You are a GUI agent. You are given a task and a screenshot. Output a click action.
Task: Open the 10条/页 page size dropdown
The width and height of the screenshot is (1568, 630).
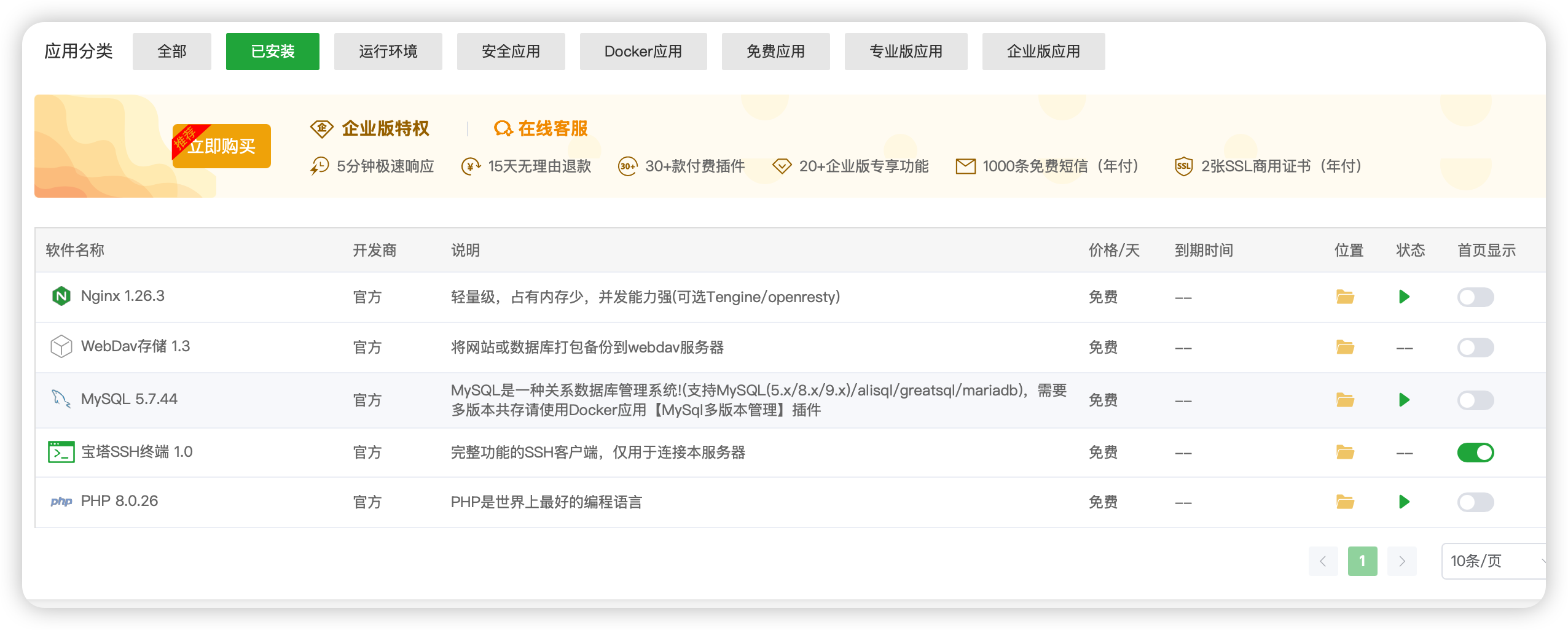click(x=1494, y=561)
